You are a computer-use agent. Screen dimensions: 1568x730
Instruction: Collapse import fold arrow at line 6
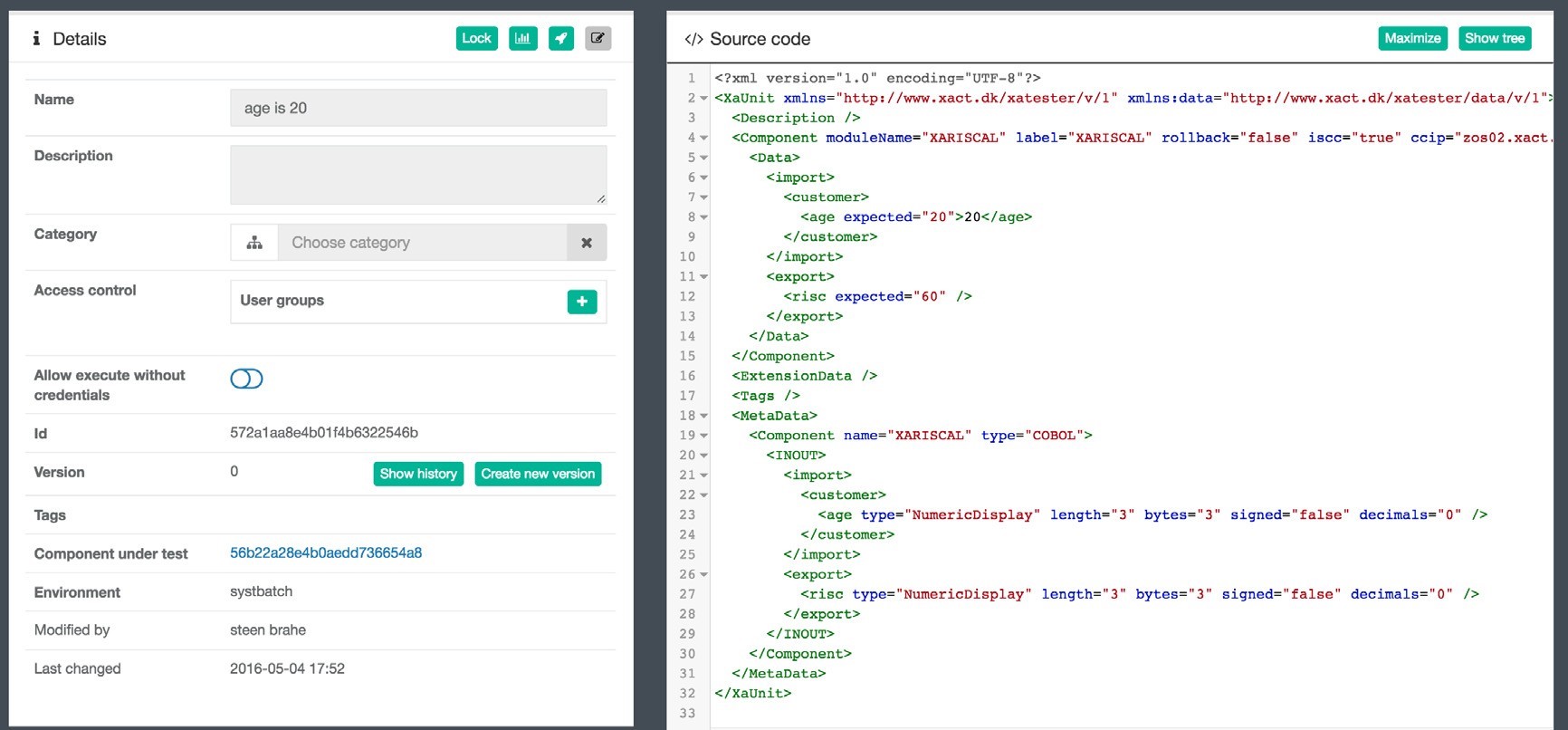coord(703,178)
